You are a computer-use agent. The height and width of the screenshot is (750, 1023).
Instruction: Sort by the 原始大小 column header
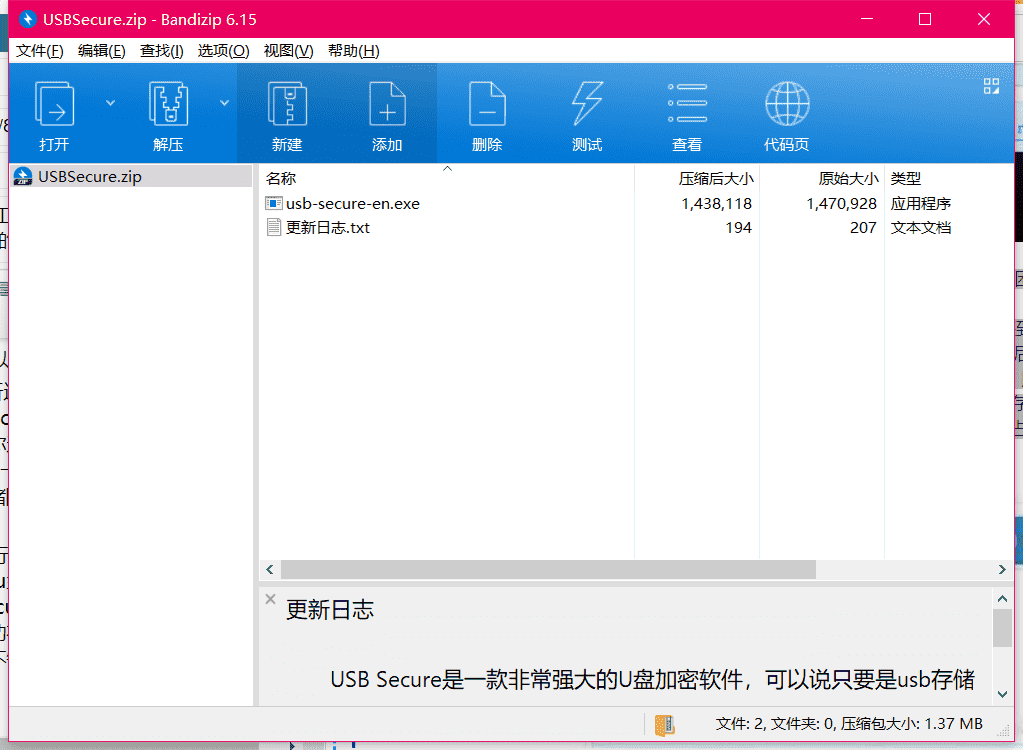tap(822, 178)
